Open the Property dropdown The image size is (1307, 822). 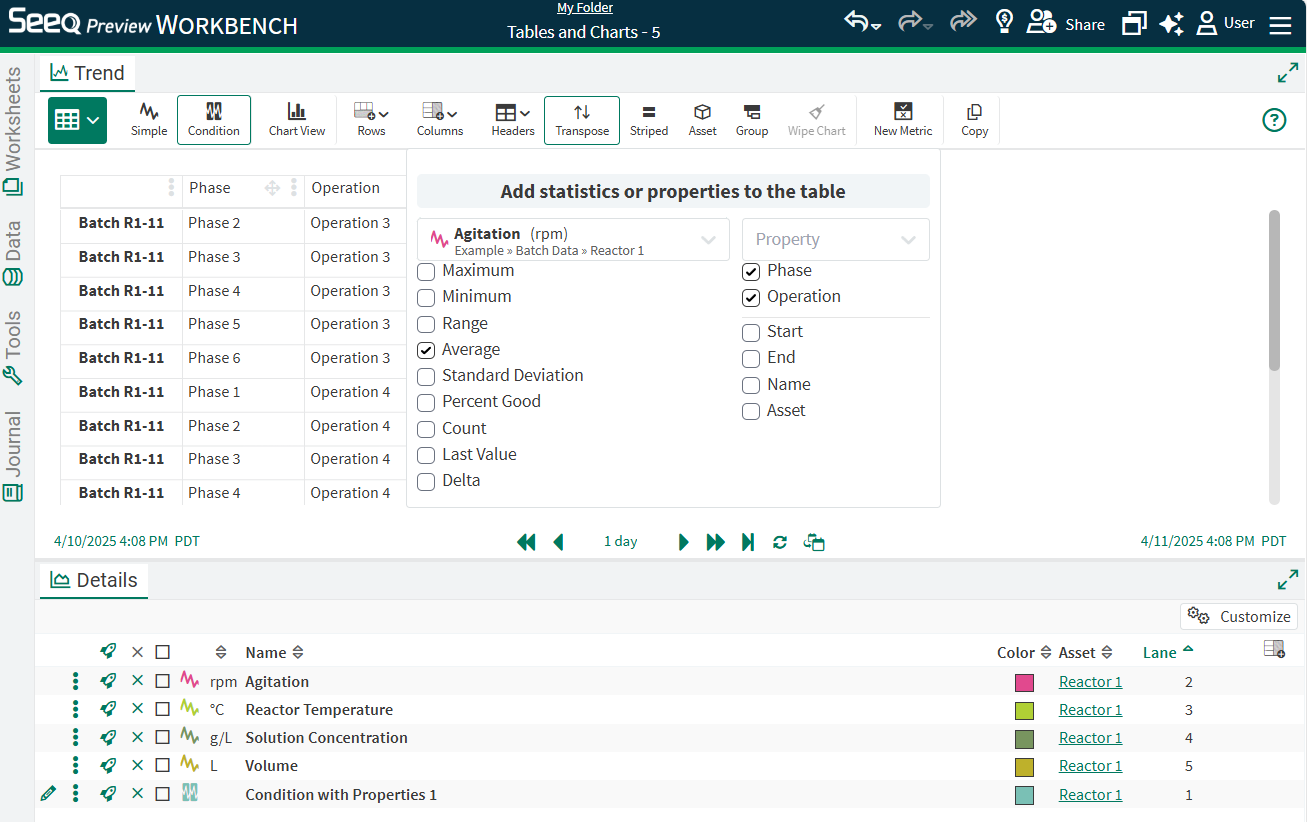(835, 240)
